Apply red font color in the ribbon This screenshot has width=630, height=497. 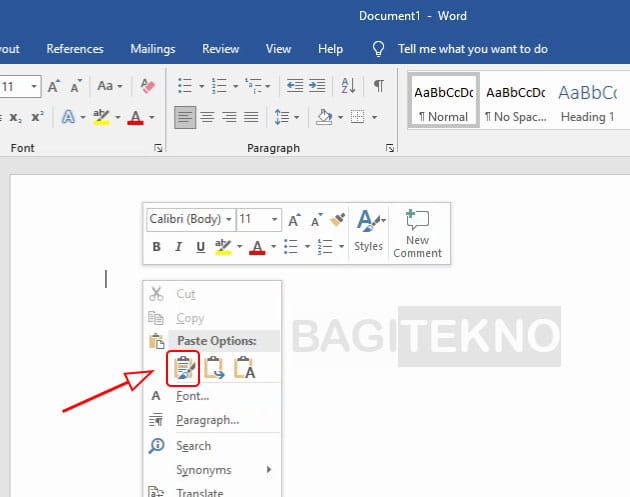click(135, 117)
